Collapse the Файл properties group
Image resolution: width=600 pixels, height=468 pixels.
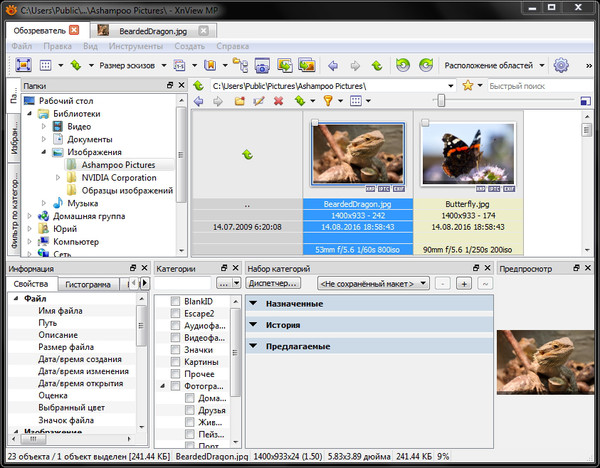point(16,298)
